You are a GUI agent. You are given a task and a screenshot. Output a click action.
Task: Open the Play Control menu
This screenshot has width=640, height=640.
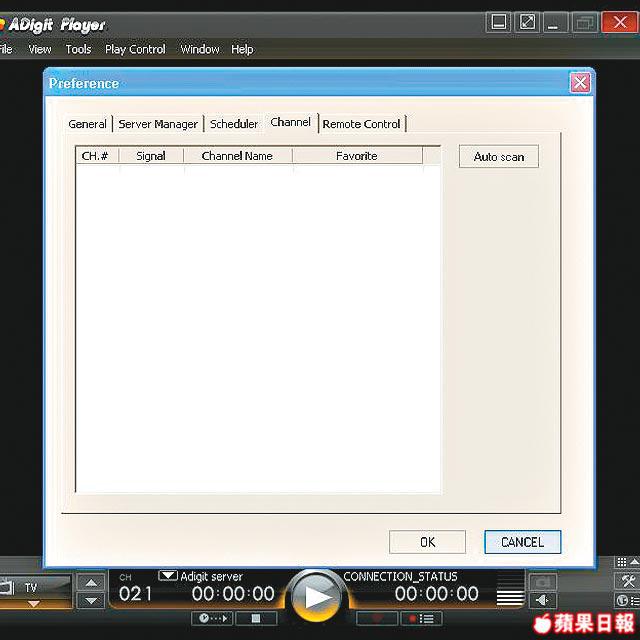tap(135, 49)
